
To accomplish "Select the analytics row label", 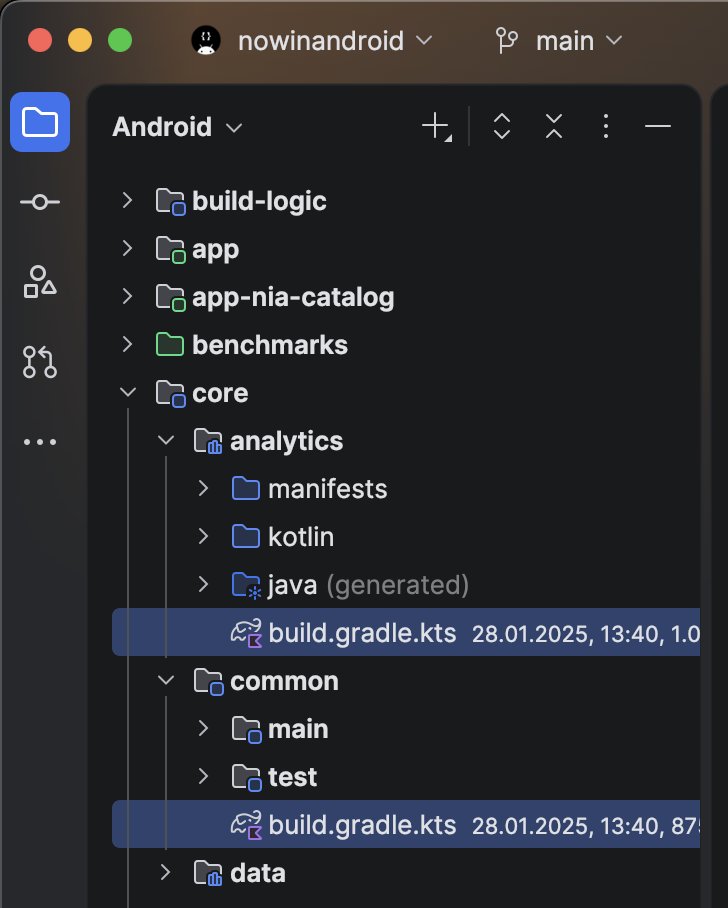I will pyautogui.click(x=287, y=442).
